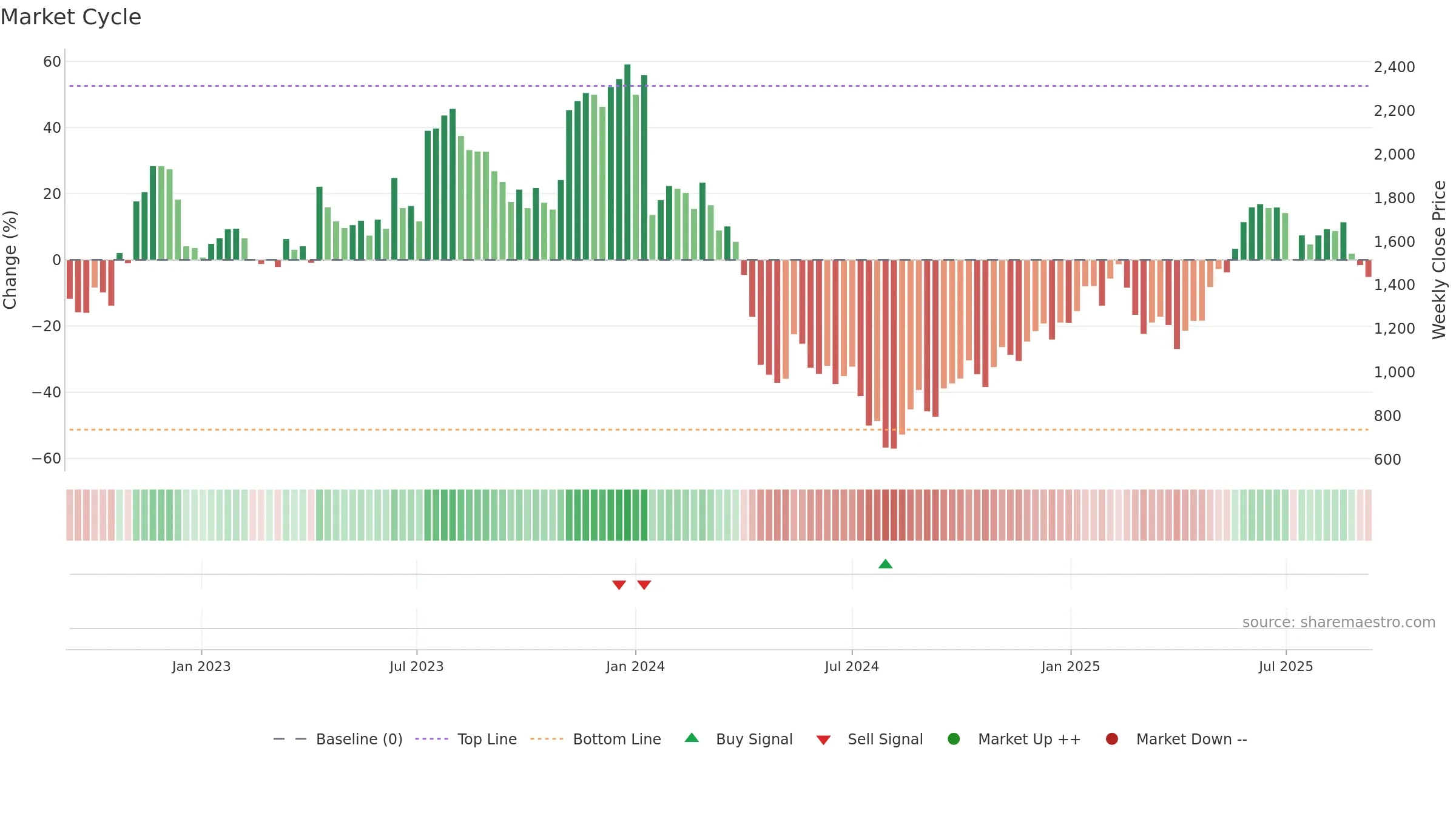The width and height of the screenshot is (1456, 819).
Task: Click the −60 label on the change axis
Action: [47, 459]
